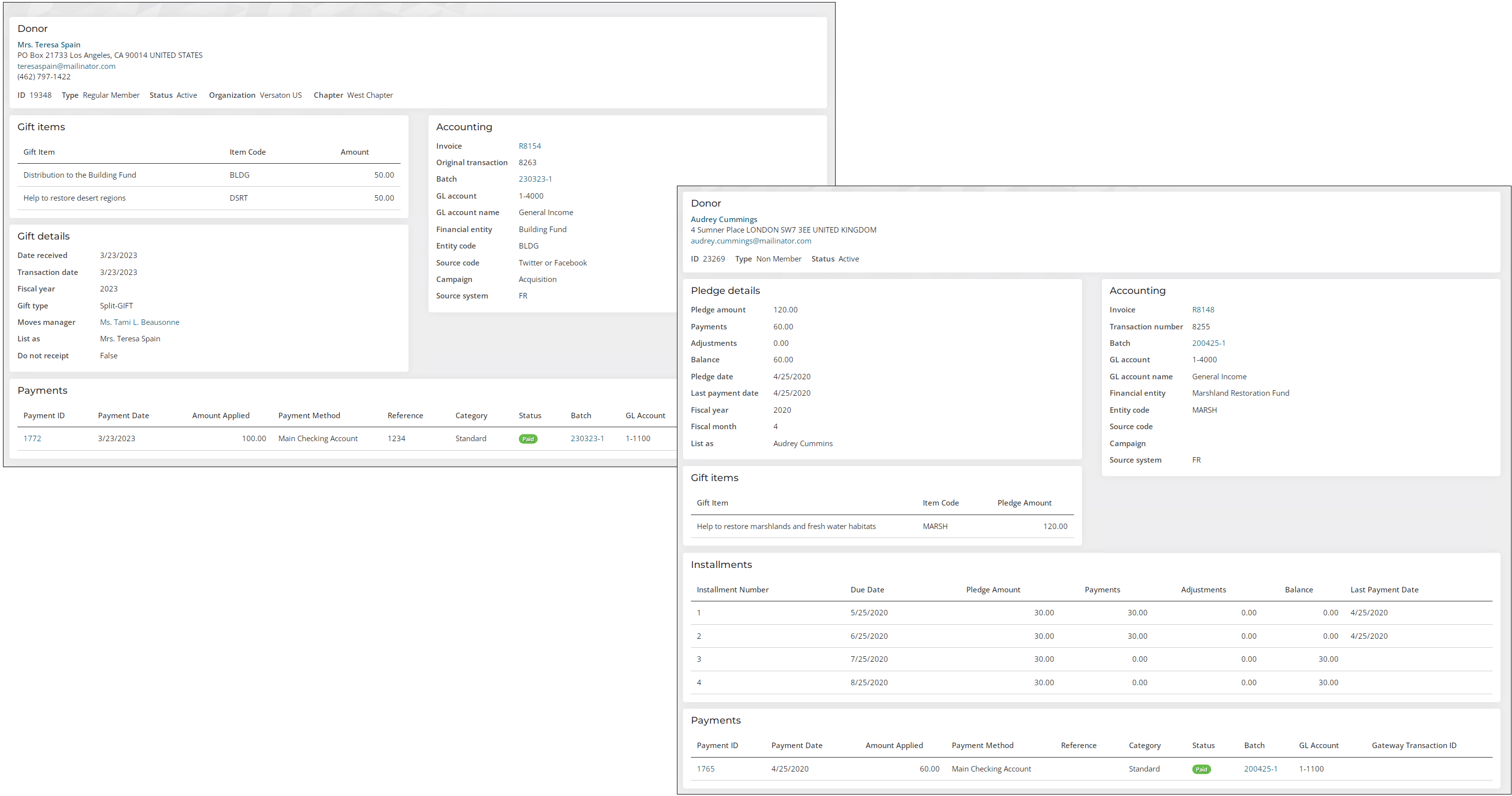Select 'Help to restore desert regions' gift item

pyautogui.click(x=74, y=198)
